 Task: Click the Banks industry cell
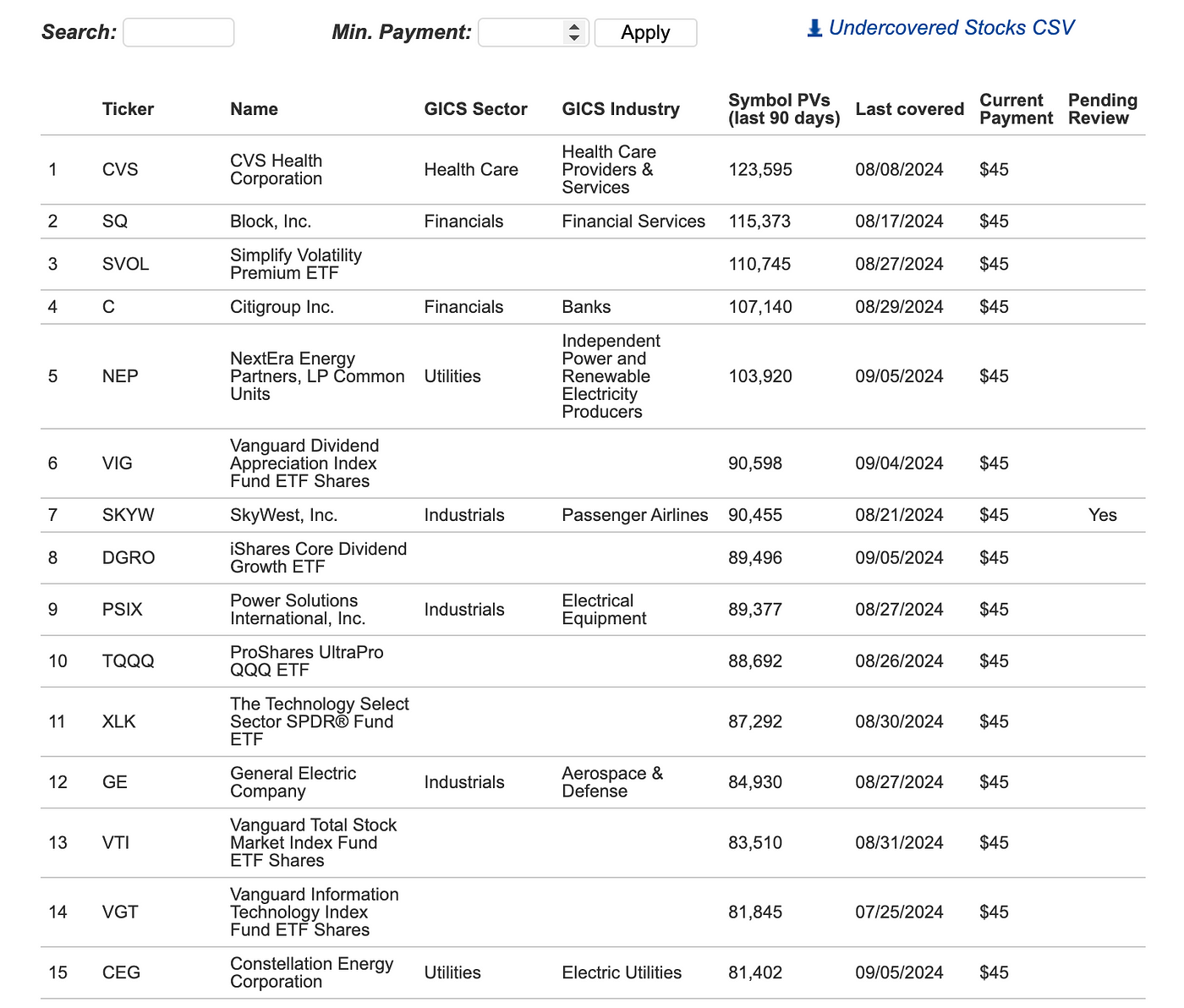(x=586, y=307)
